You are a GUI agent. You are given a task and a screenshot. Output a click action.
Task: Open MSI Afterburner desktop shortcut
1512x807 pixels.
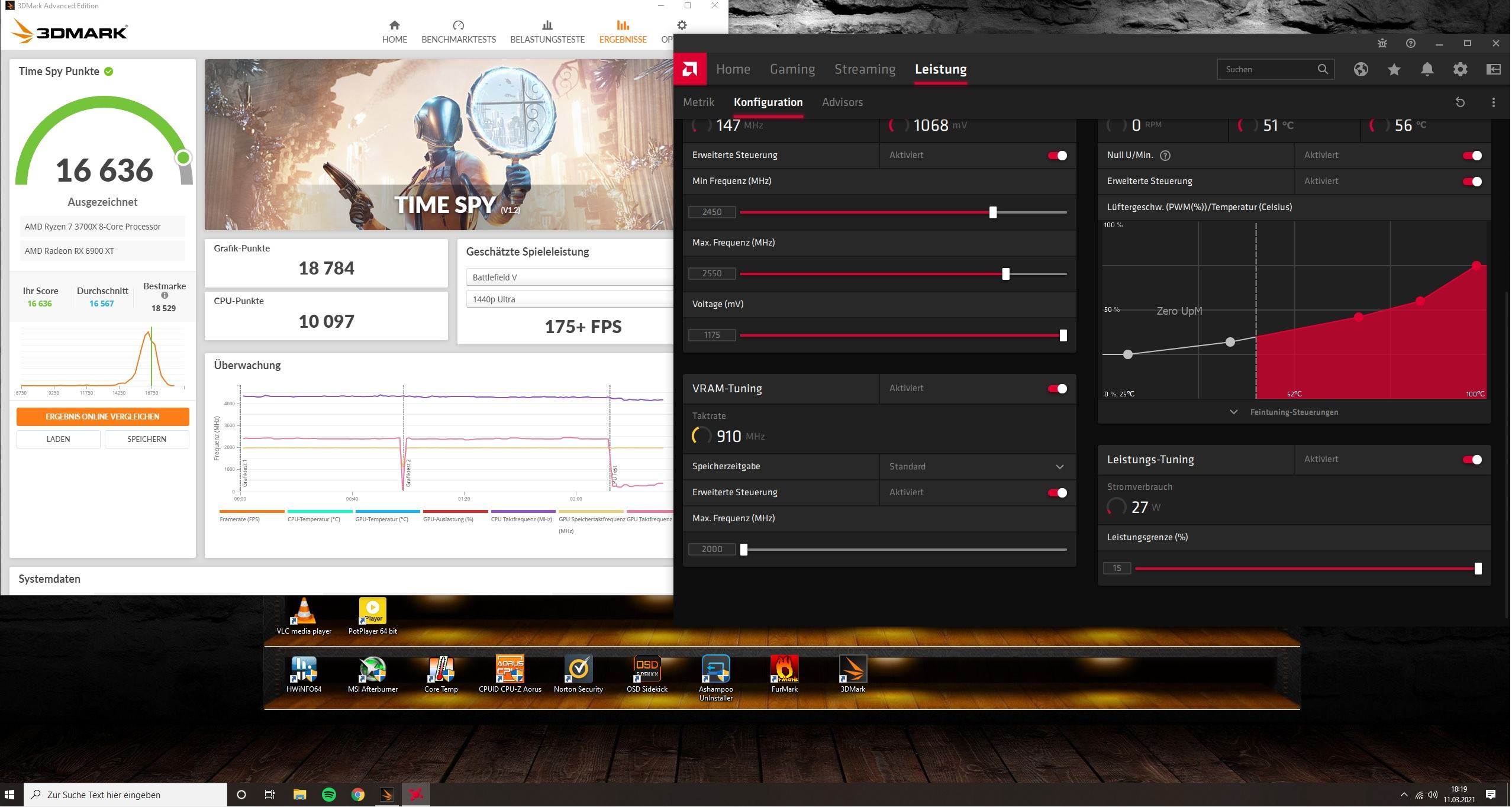point(373,674)
